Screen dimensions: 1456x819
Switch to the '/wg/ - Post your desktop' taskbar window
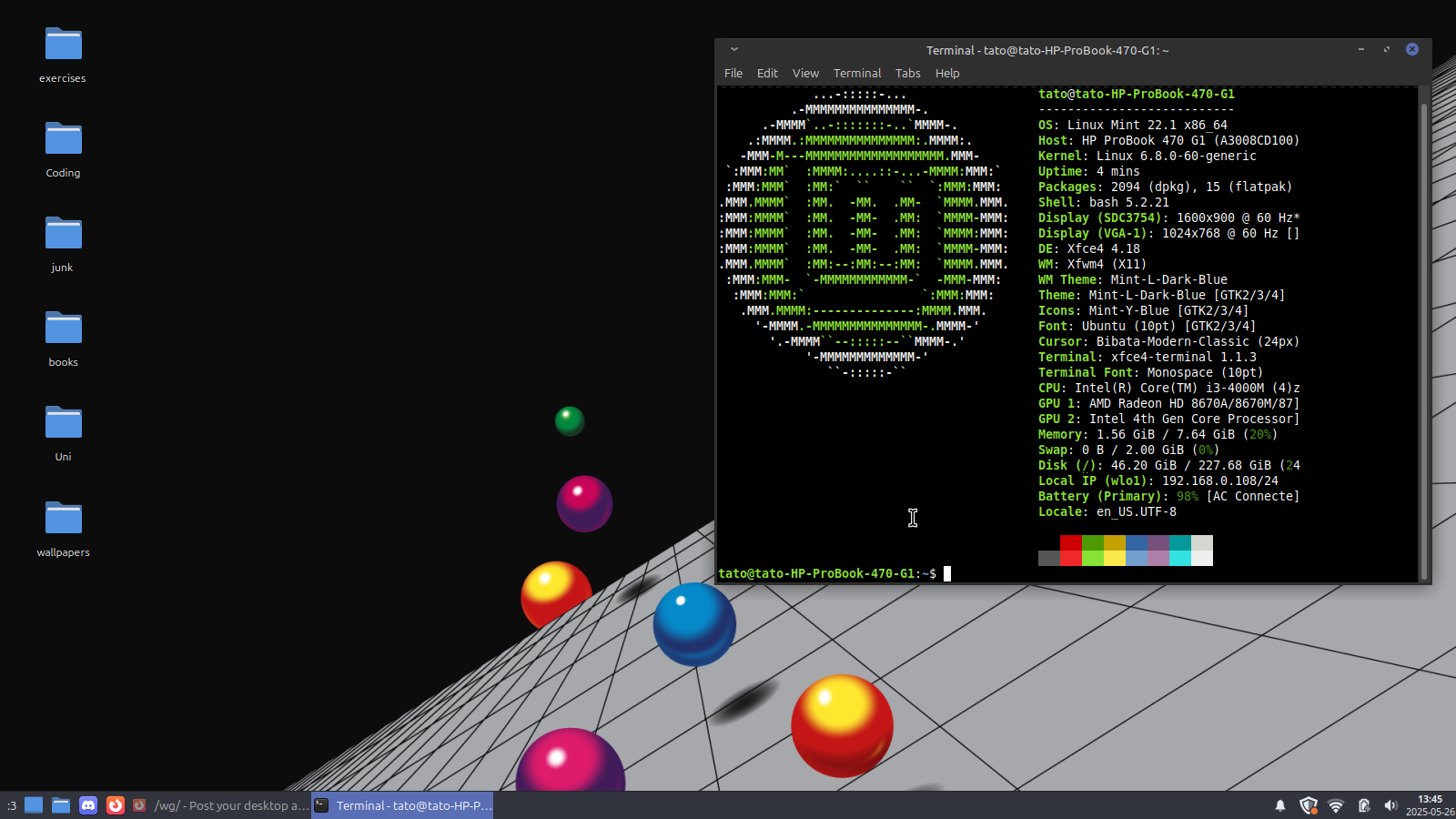coord(221,805)
